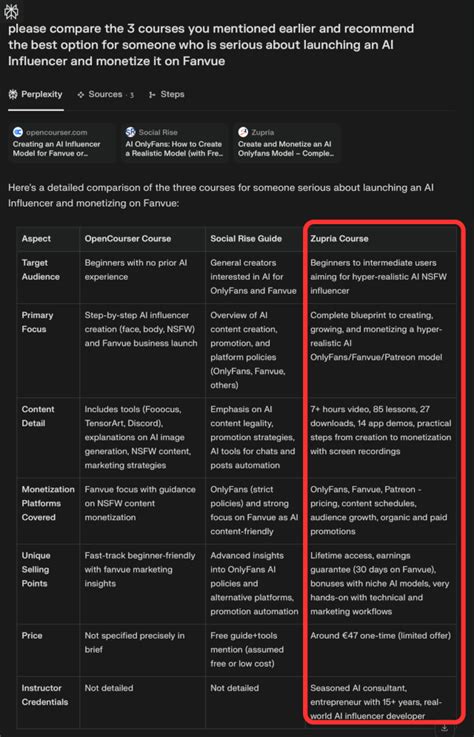Open the Social Rise source card
This screenshot has height=737, width=474.
(x=174, y=143)
